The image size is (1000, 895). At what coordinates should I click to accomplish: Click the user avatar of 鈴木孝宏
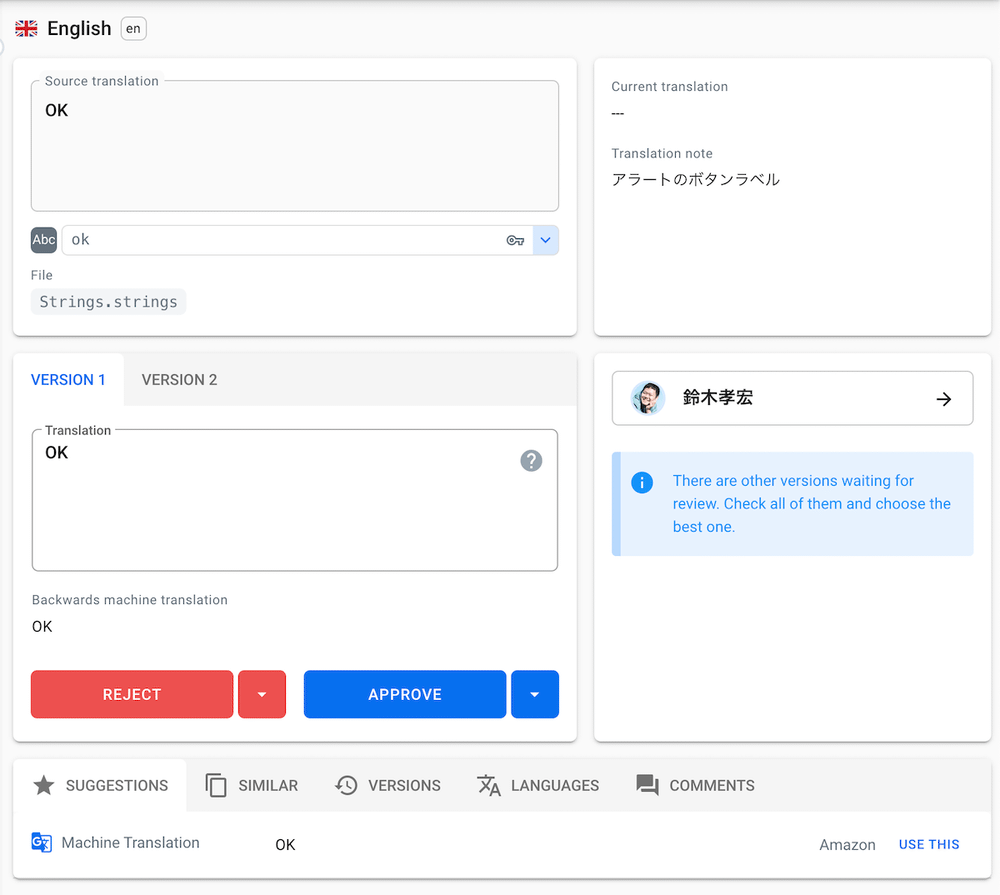tap(648, 398)
